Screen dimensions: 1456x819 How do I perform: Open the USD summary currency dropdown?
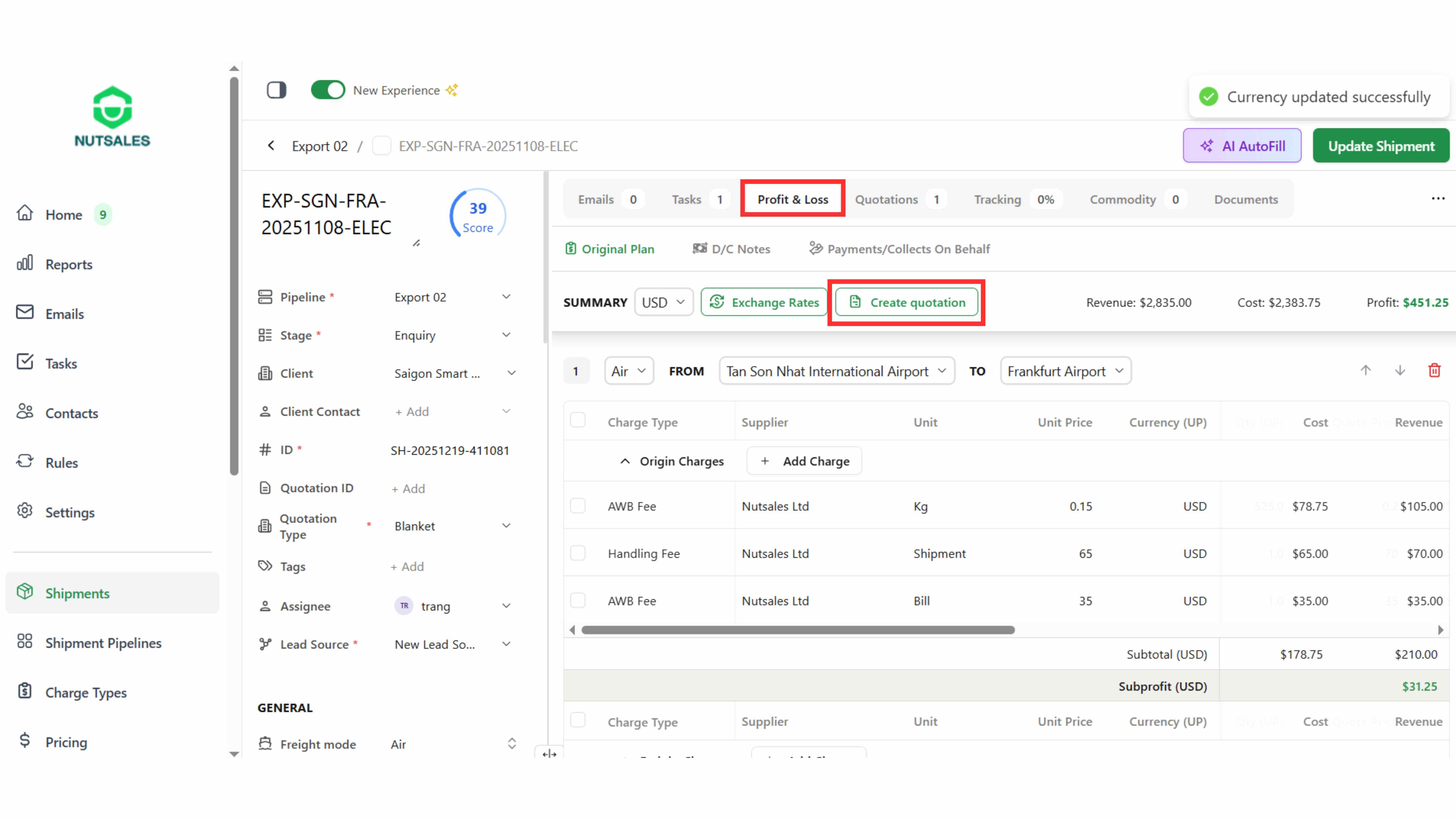tap(663, 302)
